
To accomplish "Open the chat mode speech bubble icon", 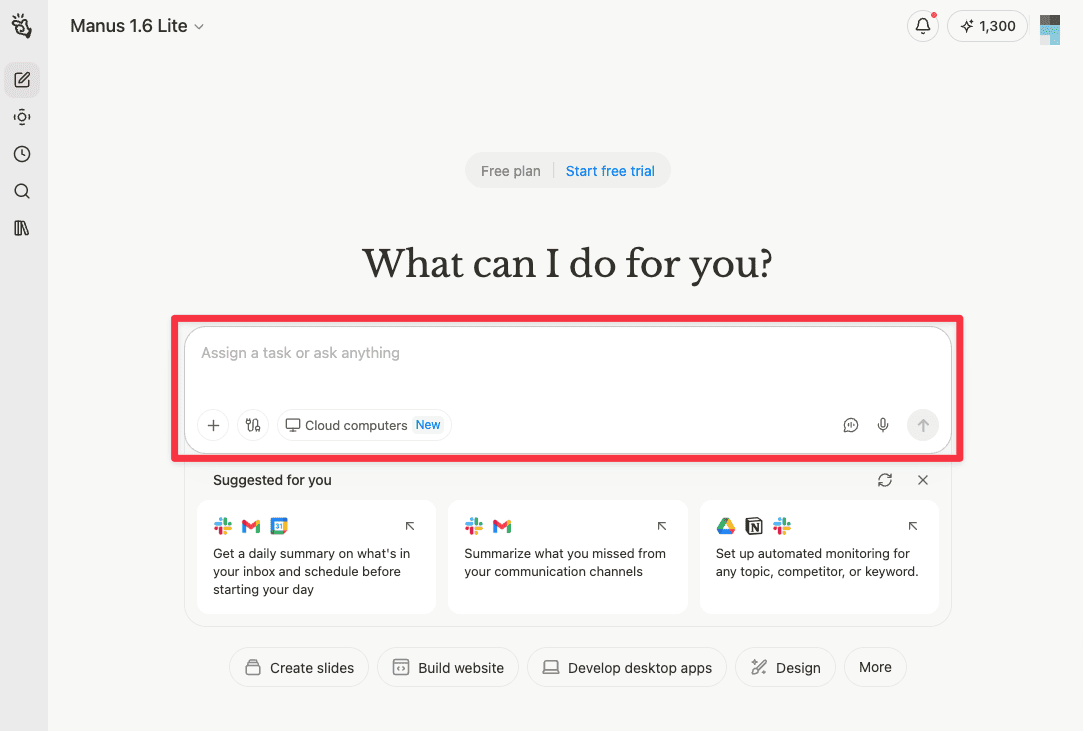I will [851, 425].
